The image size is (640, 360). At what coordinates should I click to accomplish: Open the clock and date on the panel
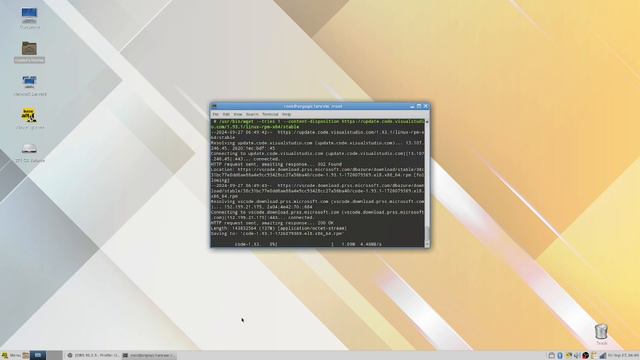coord(624,356)
